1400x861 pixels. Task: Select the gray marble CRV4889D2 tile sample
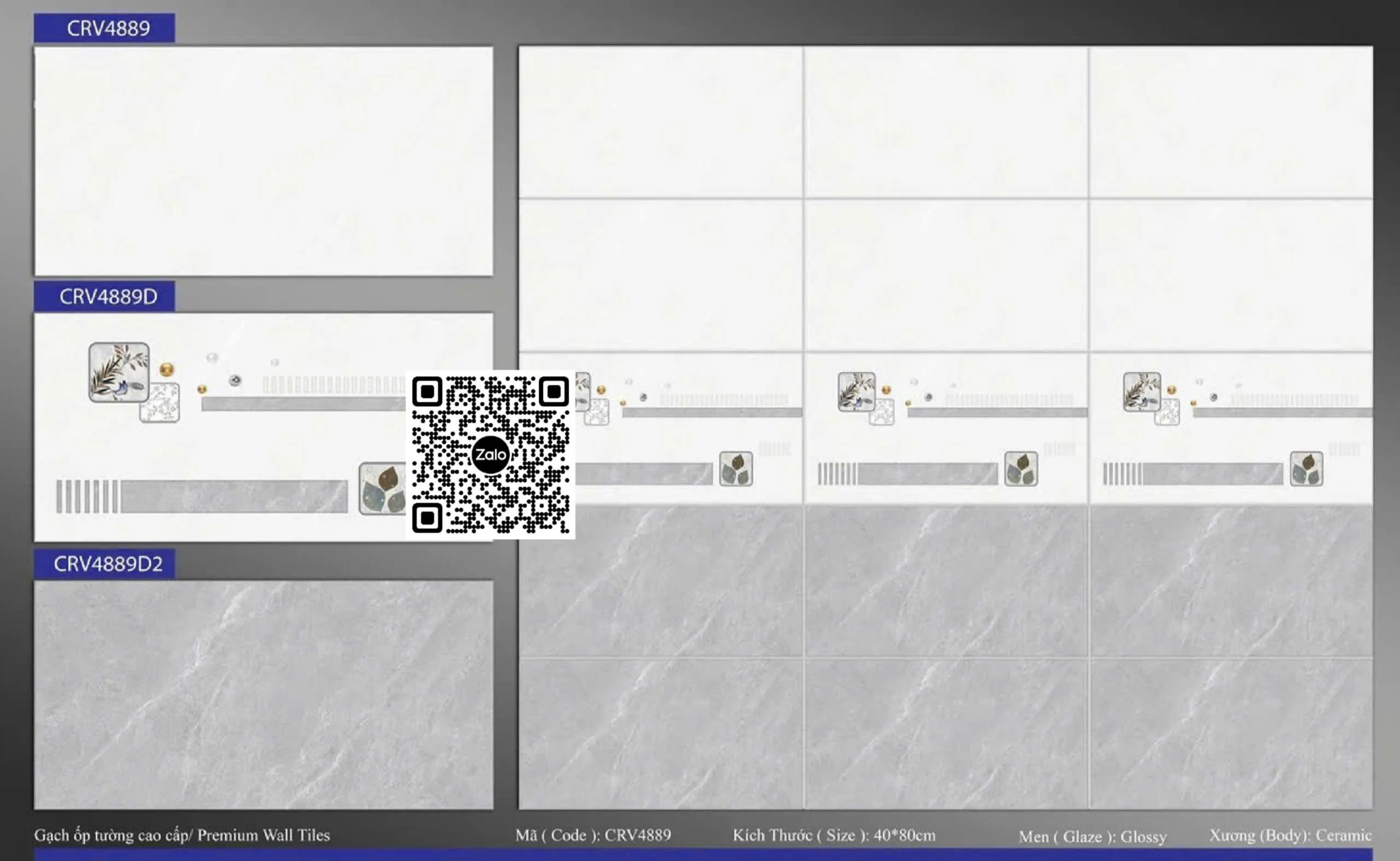pyautogui.click(x=263, y=695)
